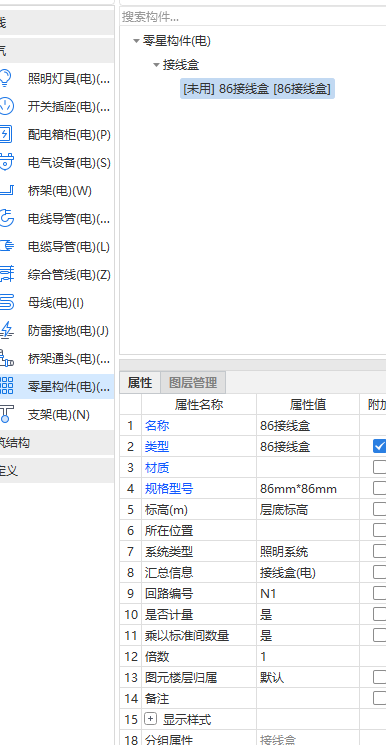386x745 pixels.
Task: Check the 所在位置 row checkbox
Action: pos(379,530)
